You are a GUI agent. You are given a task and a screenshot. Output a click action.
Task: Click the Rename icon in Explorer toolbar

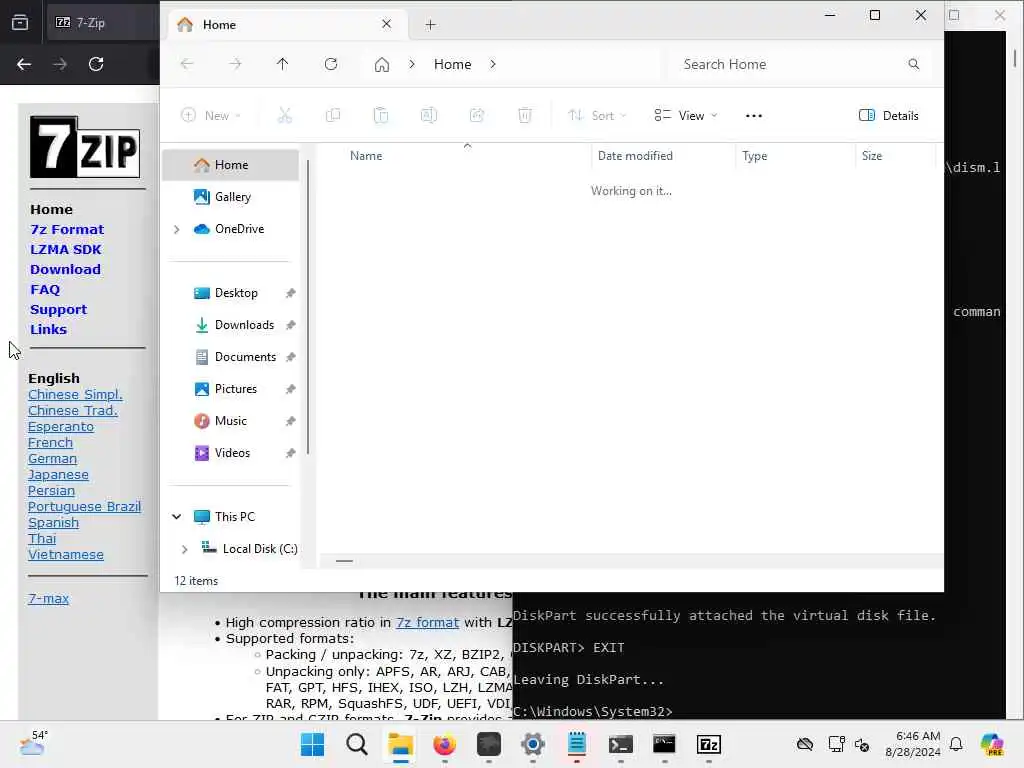pos(428,116)
